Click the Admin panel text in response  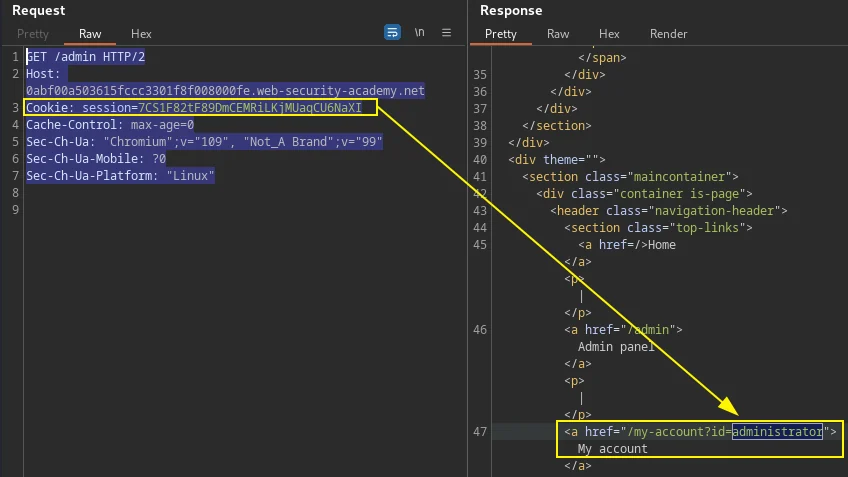point(616,347)
